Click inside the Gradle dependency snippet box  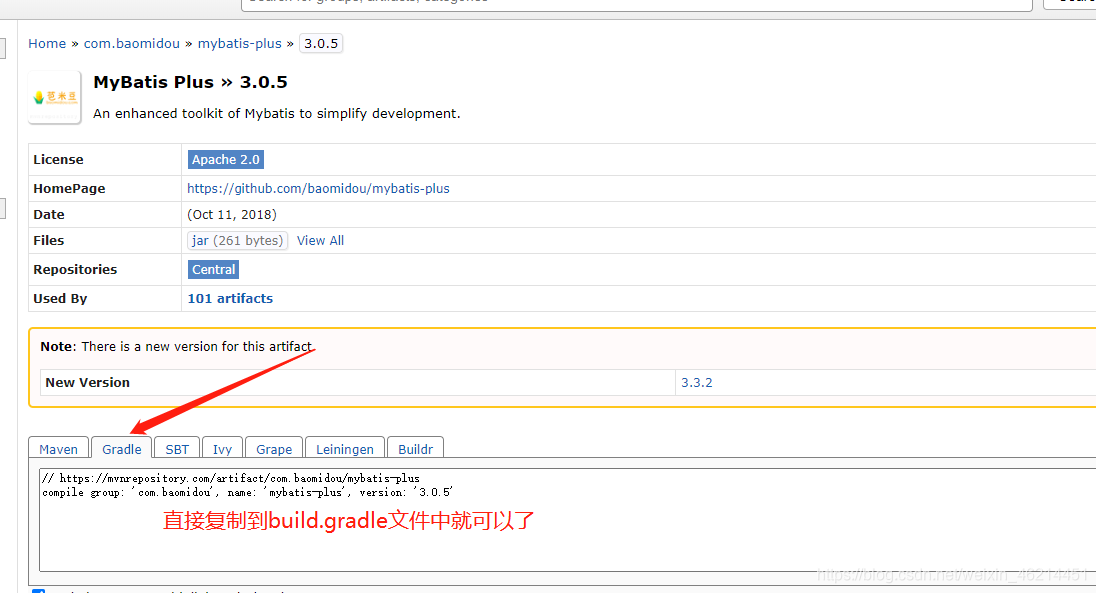[568, 520]
